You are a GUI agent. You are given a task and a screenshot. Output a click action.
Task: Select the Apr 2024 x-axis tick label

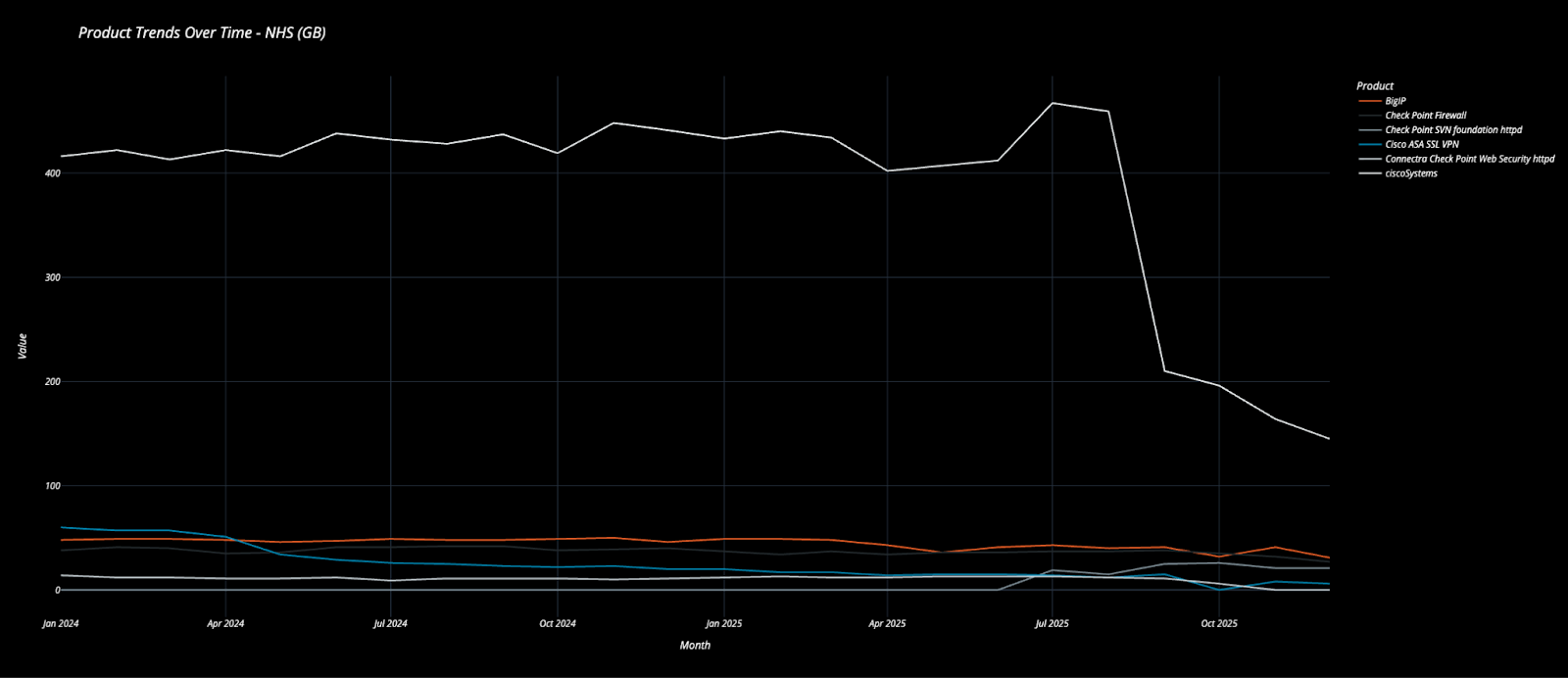click(225, 624)
